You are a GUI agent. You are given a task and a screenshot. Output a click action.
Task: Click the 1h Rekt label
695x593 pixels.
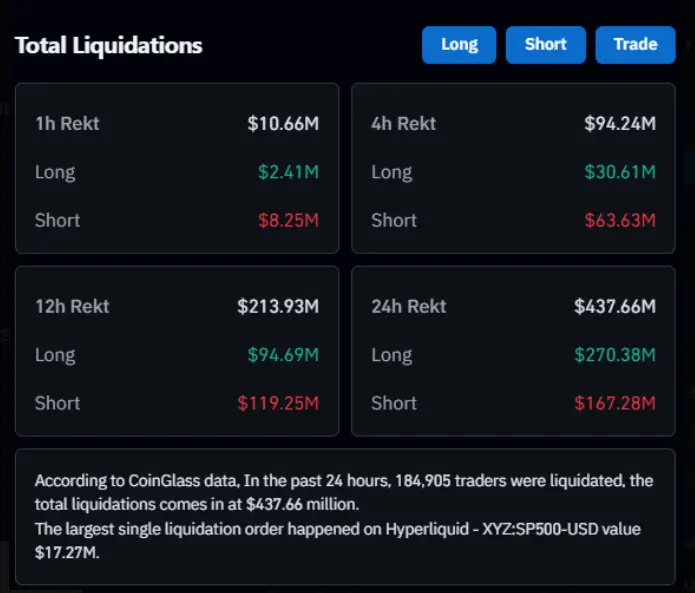pyautogui.click(x=67, y=124)
